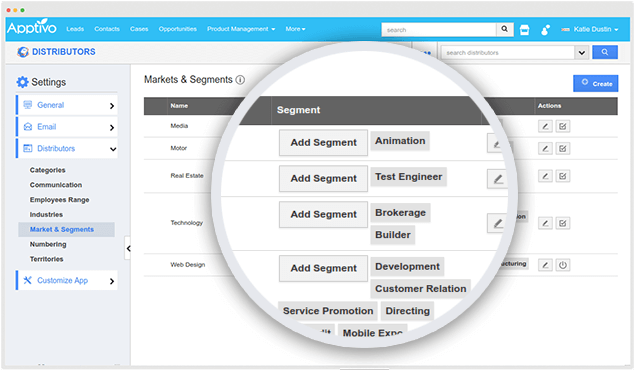Click the Name column header
This screenshot has width=635, height=371.
pyautogui.click(x=179, y=106)
